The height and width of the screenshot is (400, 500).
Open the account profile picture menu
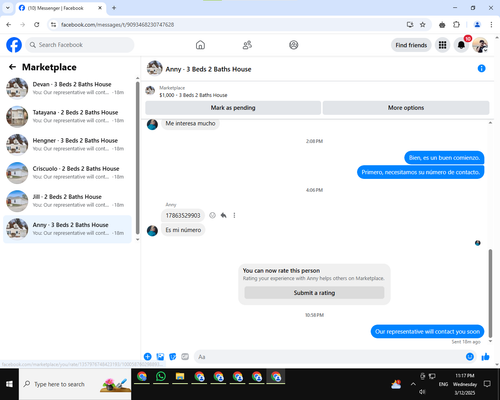point(480,45)
